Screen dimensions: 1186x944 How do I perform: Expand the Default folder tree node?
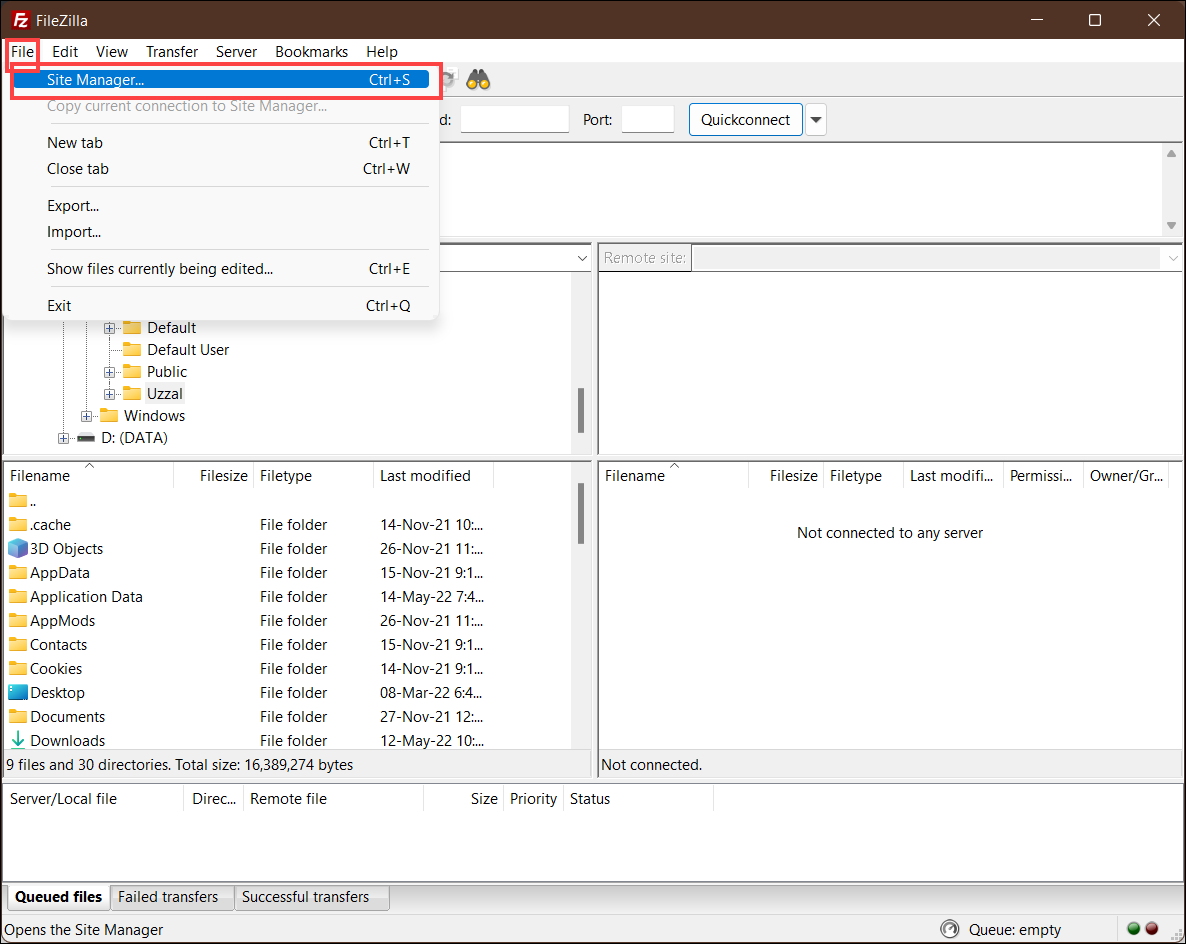click(x=110, y=328)
